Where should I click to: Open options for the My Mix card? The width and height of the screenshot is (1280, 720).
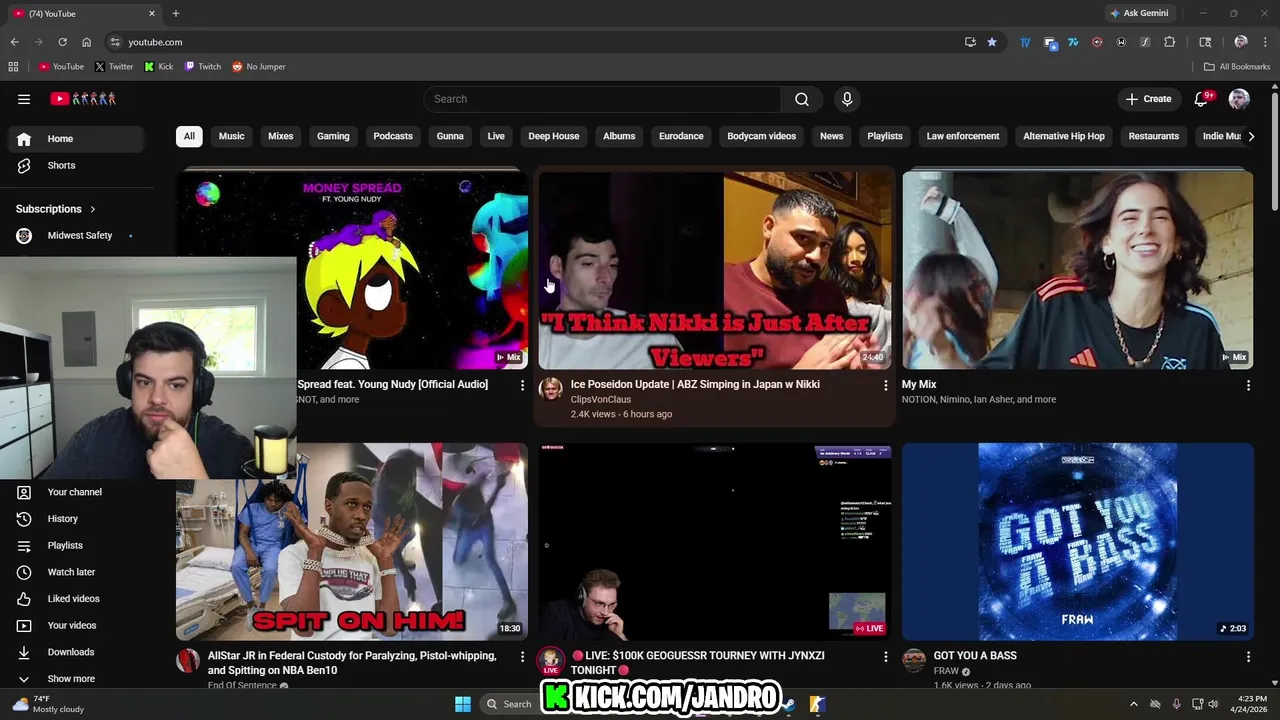point(1248,385)
